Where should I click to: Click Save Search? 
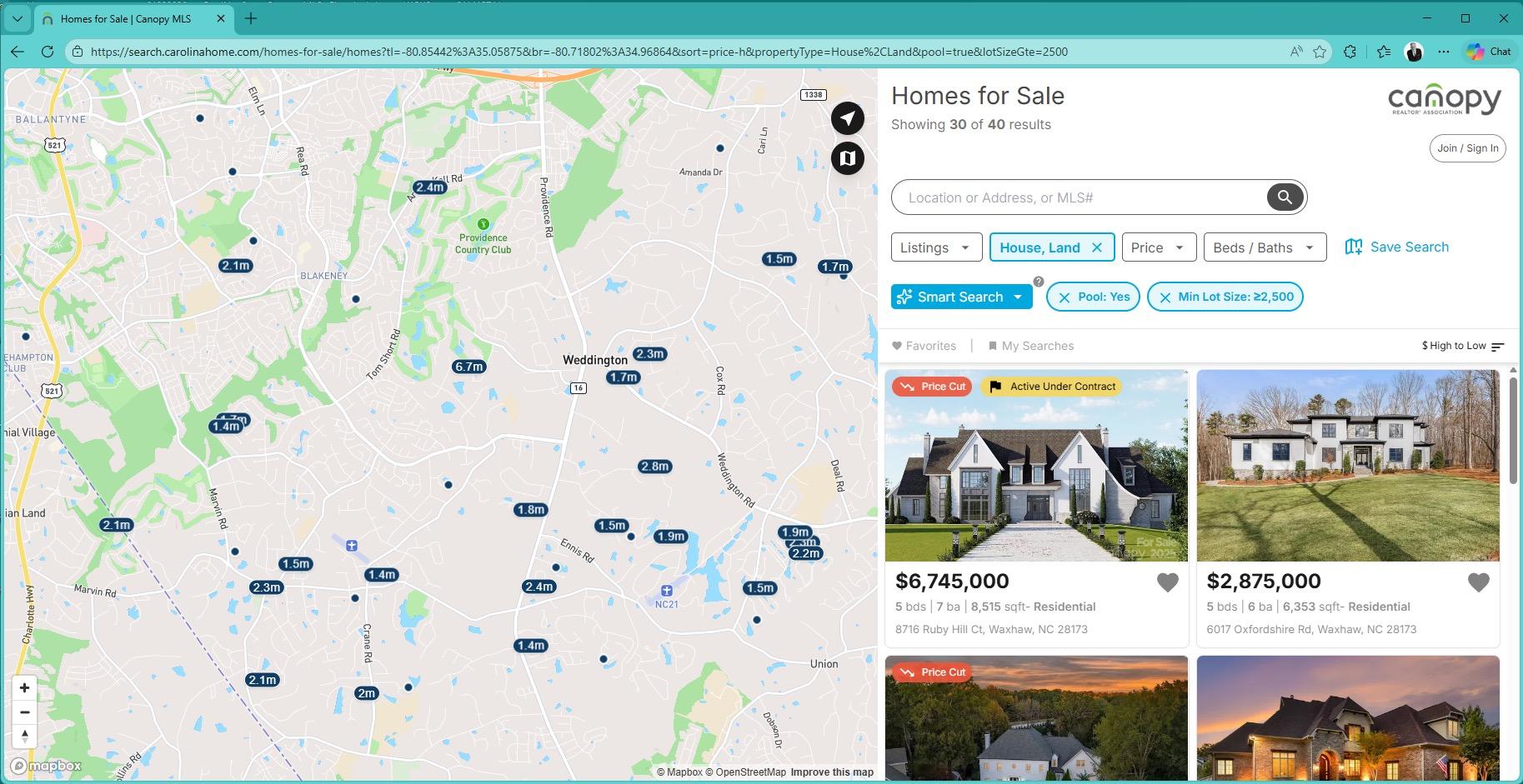click(1397, 247)
